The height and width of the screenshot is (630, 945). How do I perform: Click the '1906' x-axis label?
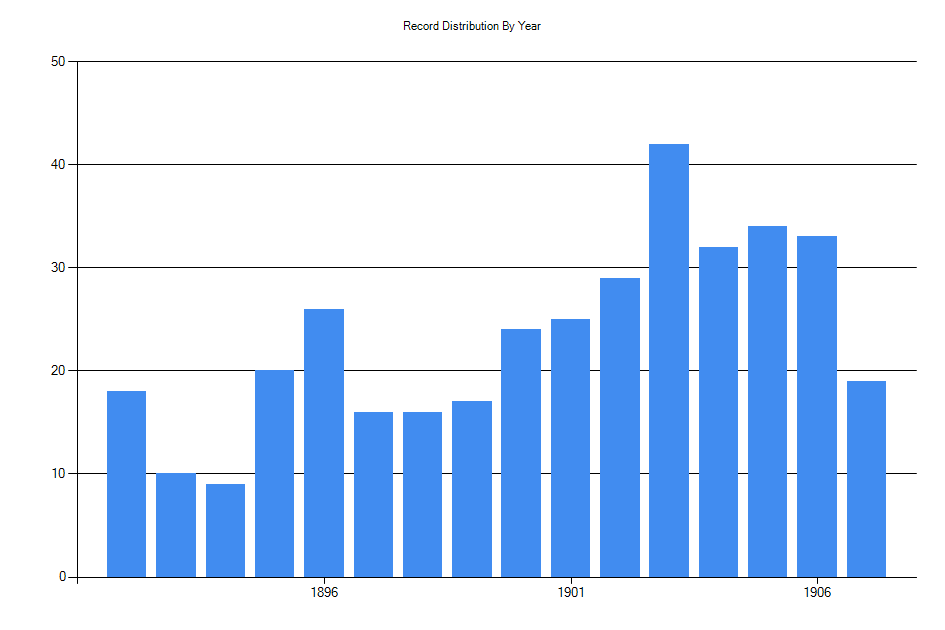pos(817,592)
